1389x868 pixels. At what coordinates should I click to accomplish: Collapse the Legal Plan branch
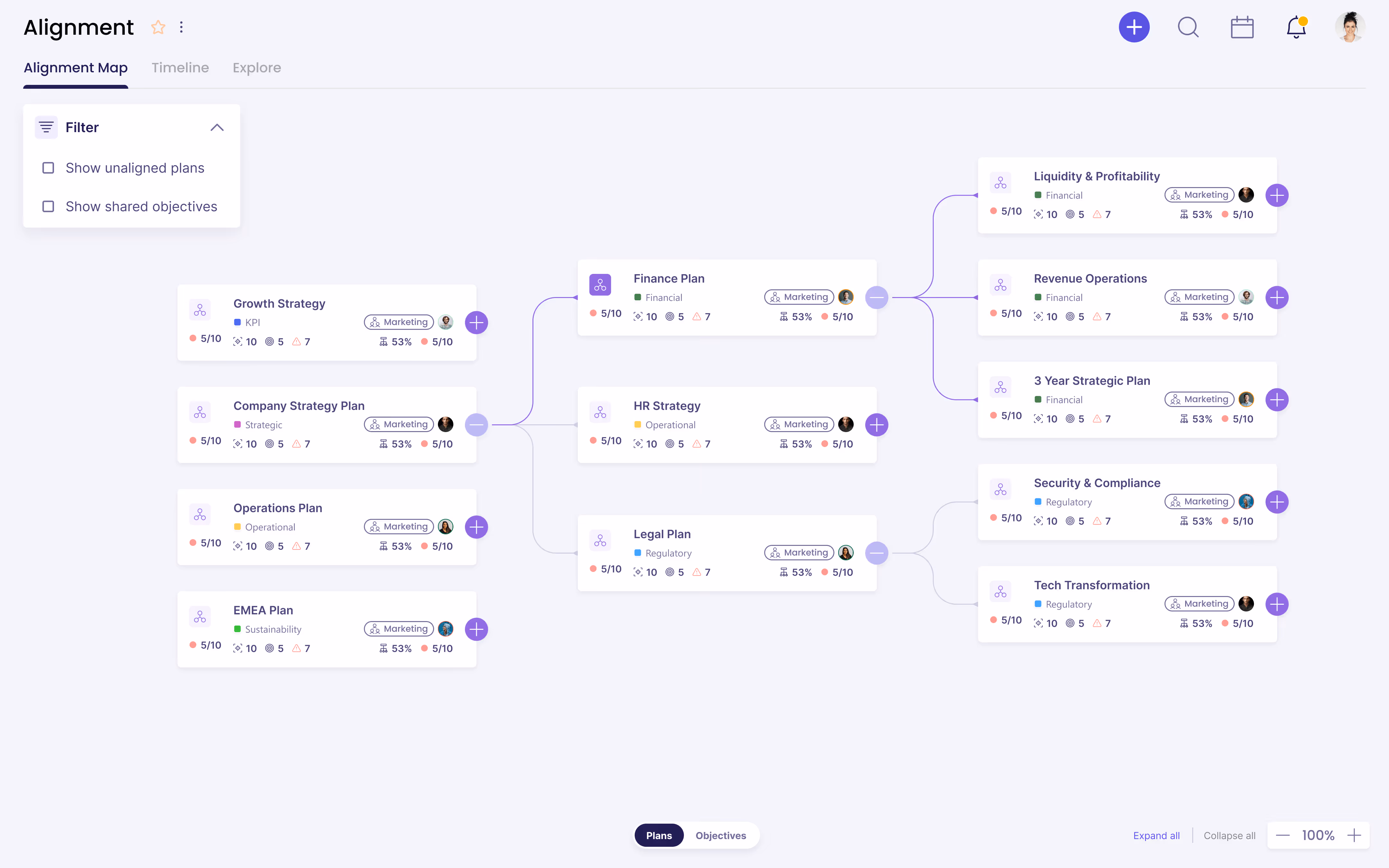click(x=876, y=553)
